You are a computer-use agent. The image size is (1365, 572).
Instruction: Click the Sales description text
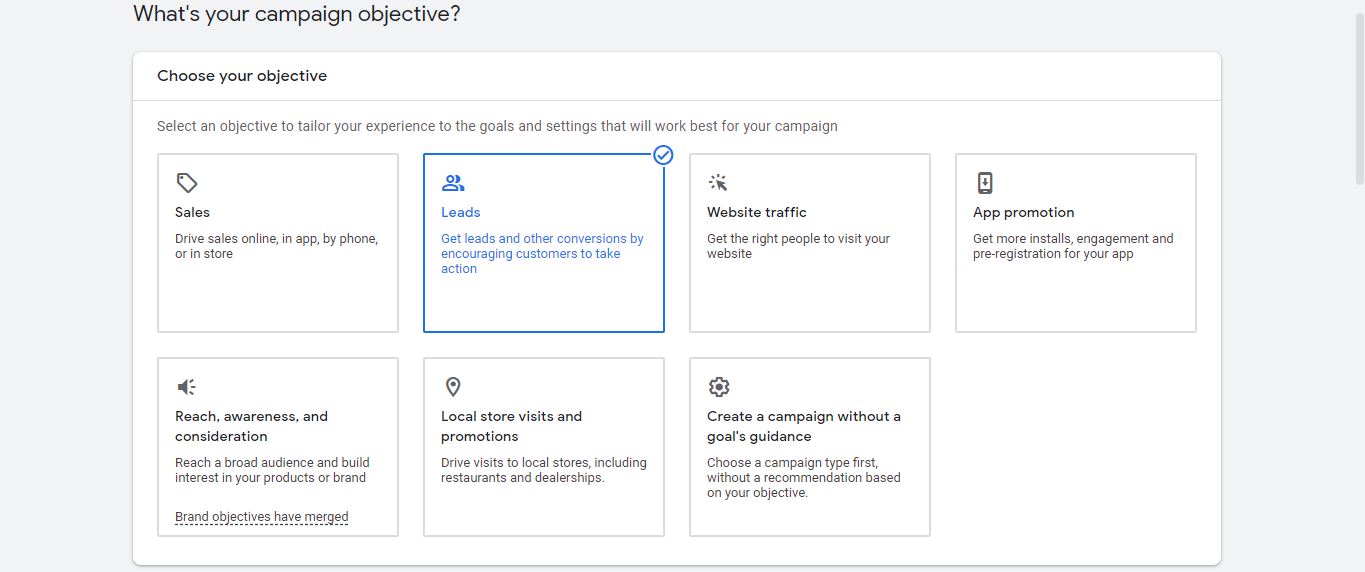[x=276, y=246]
